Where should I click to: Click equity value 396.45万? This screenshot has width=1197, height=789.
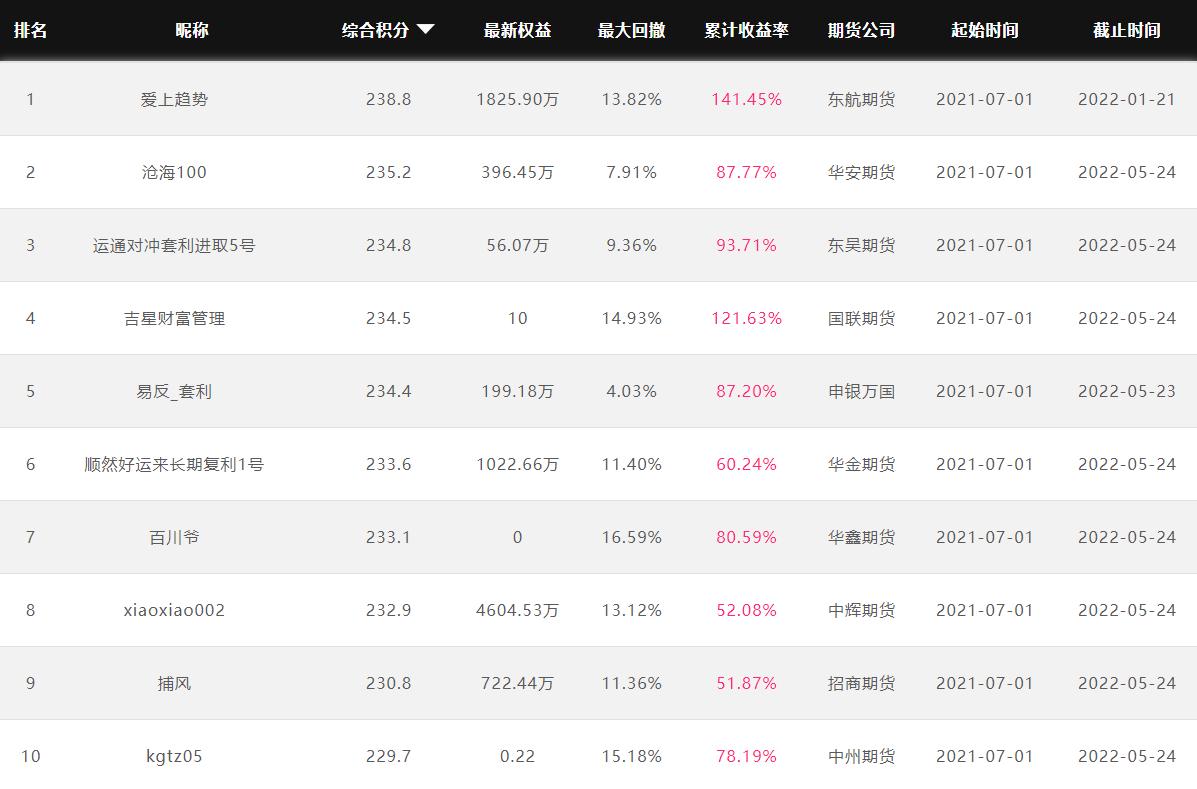pos(518,172)
